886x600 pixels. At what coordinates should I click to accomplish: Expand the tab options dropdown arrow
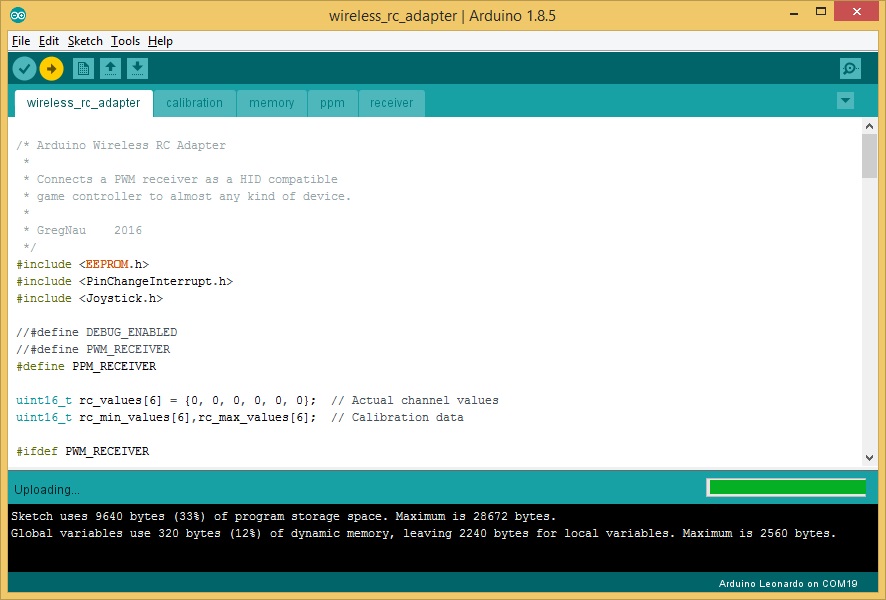845,101
